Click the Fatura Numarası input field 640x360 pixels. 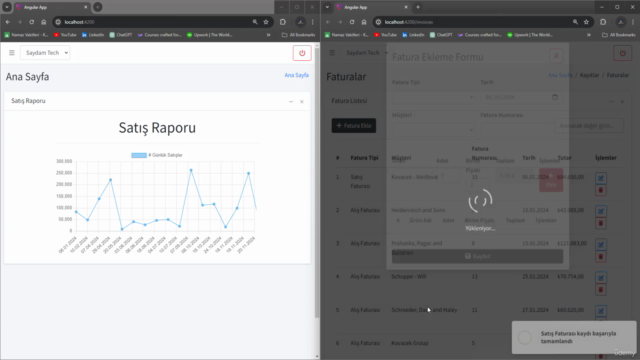click(521, 130)
